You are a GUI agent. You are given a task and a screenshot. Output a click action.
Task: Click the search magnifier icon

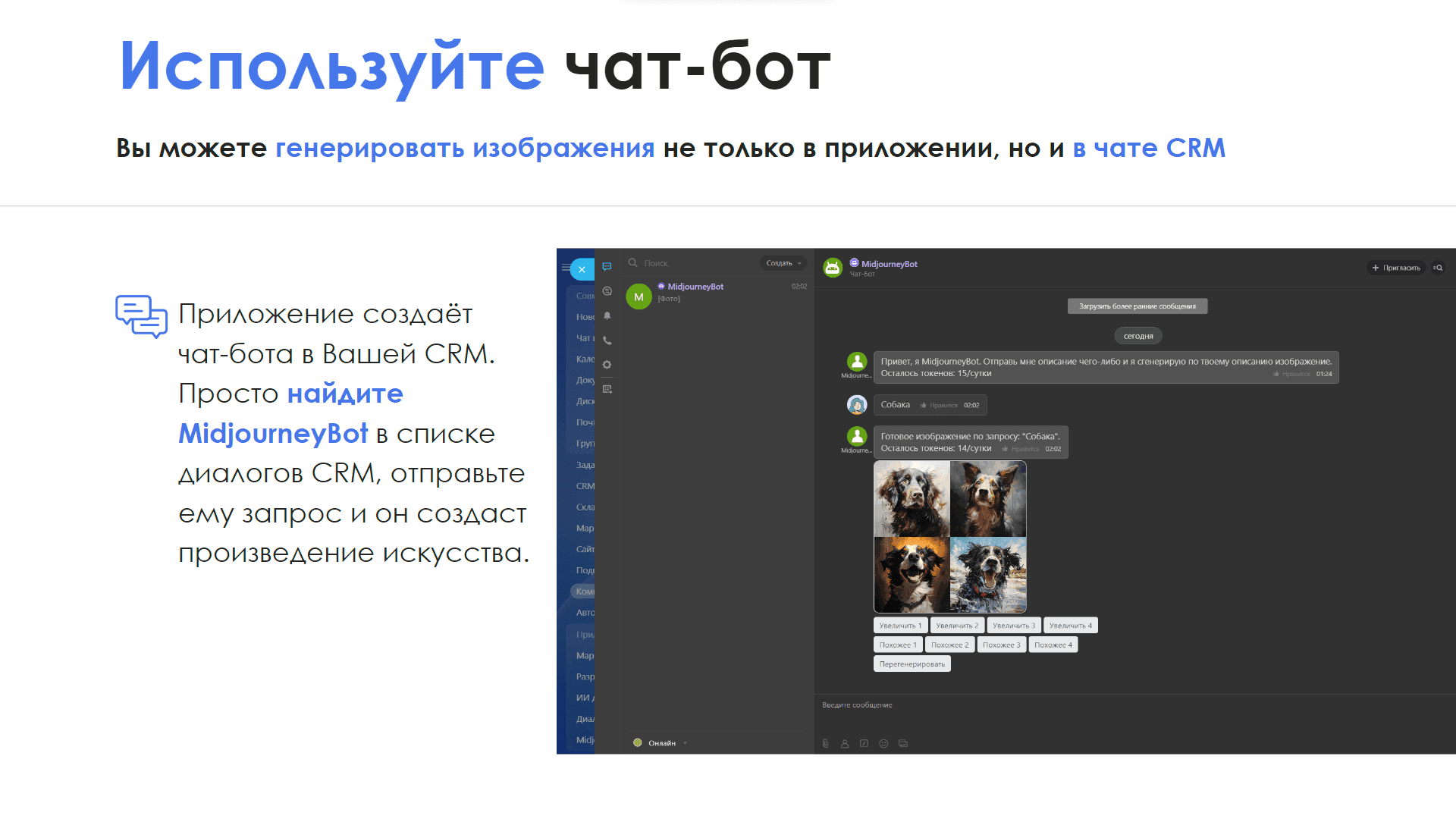click(632, 263)
